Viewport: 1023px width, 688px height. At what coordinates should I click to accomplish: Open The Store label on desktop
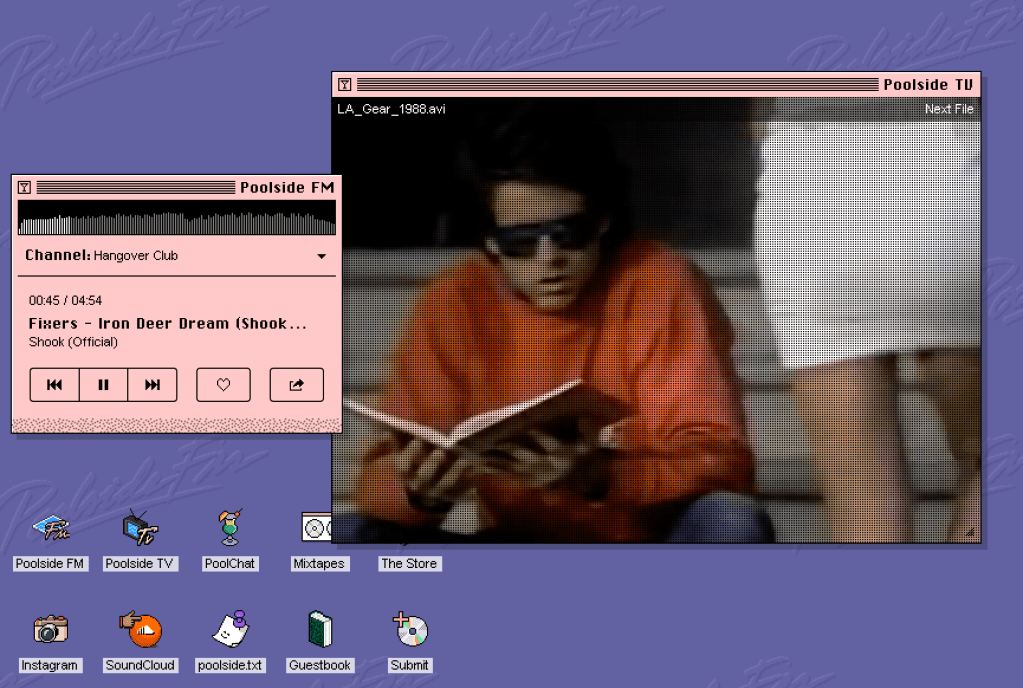click(409, 564)
